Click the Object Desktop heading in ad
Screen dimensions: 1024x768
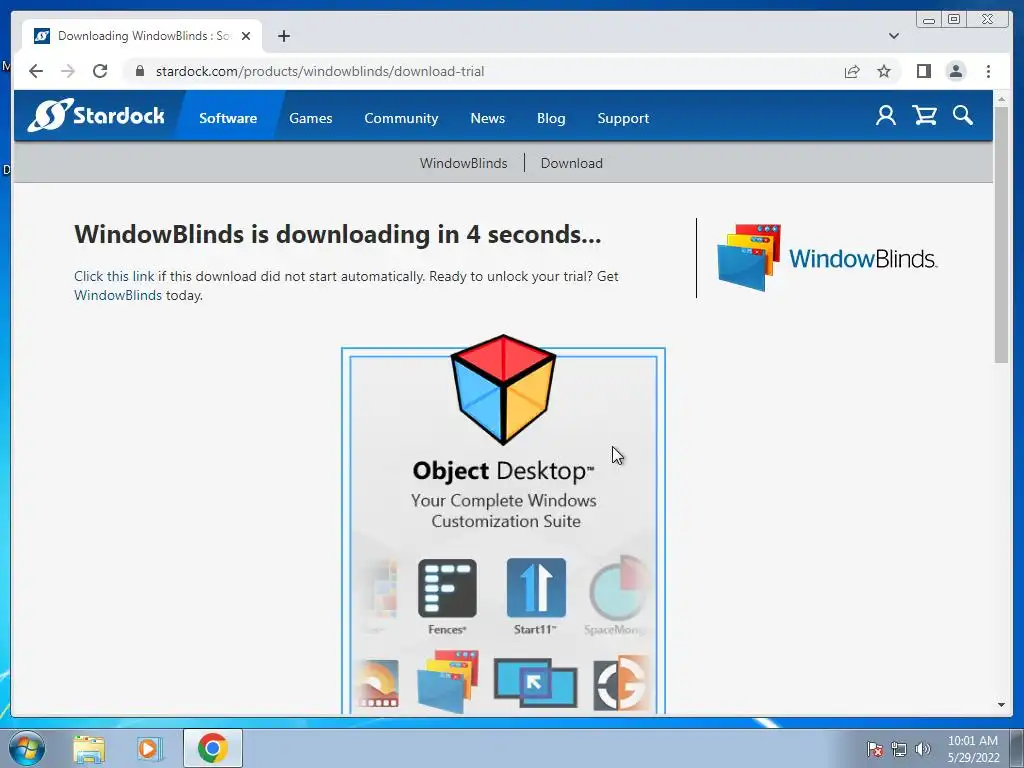(x=504, y=470)
